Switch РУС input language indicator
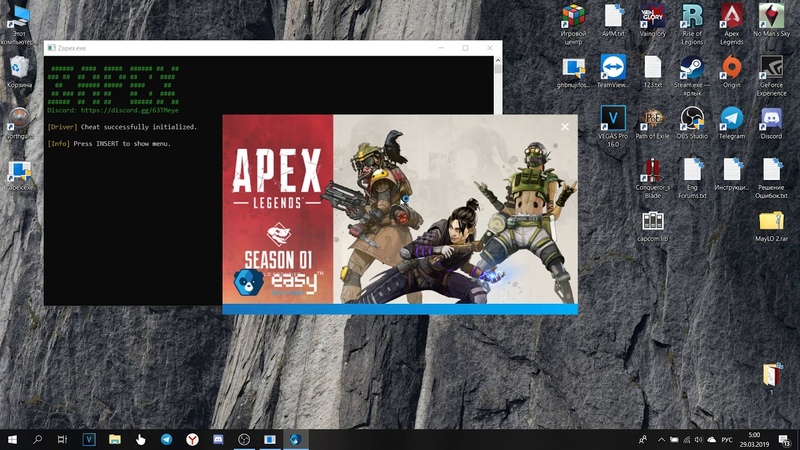800x450 pixels. (x=727, y=439)
